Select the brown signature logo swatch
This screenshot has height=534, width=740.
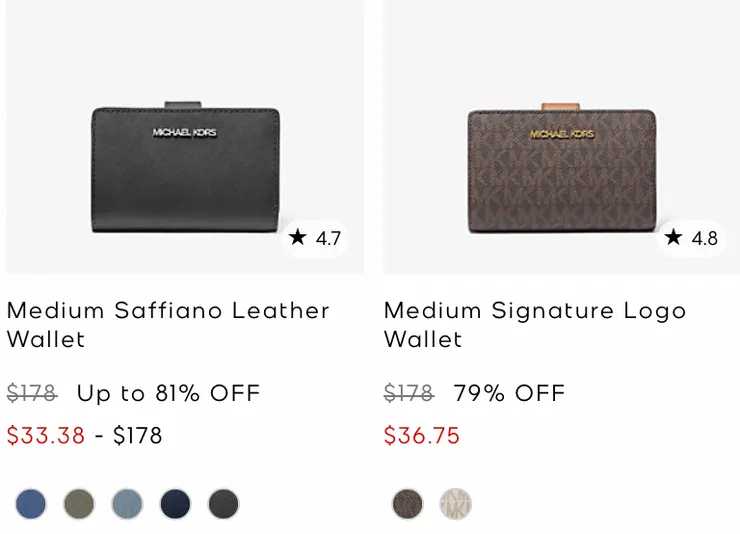[407, 504]
